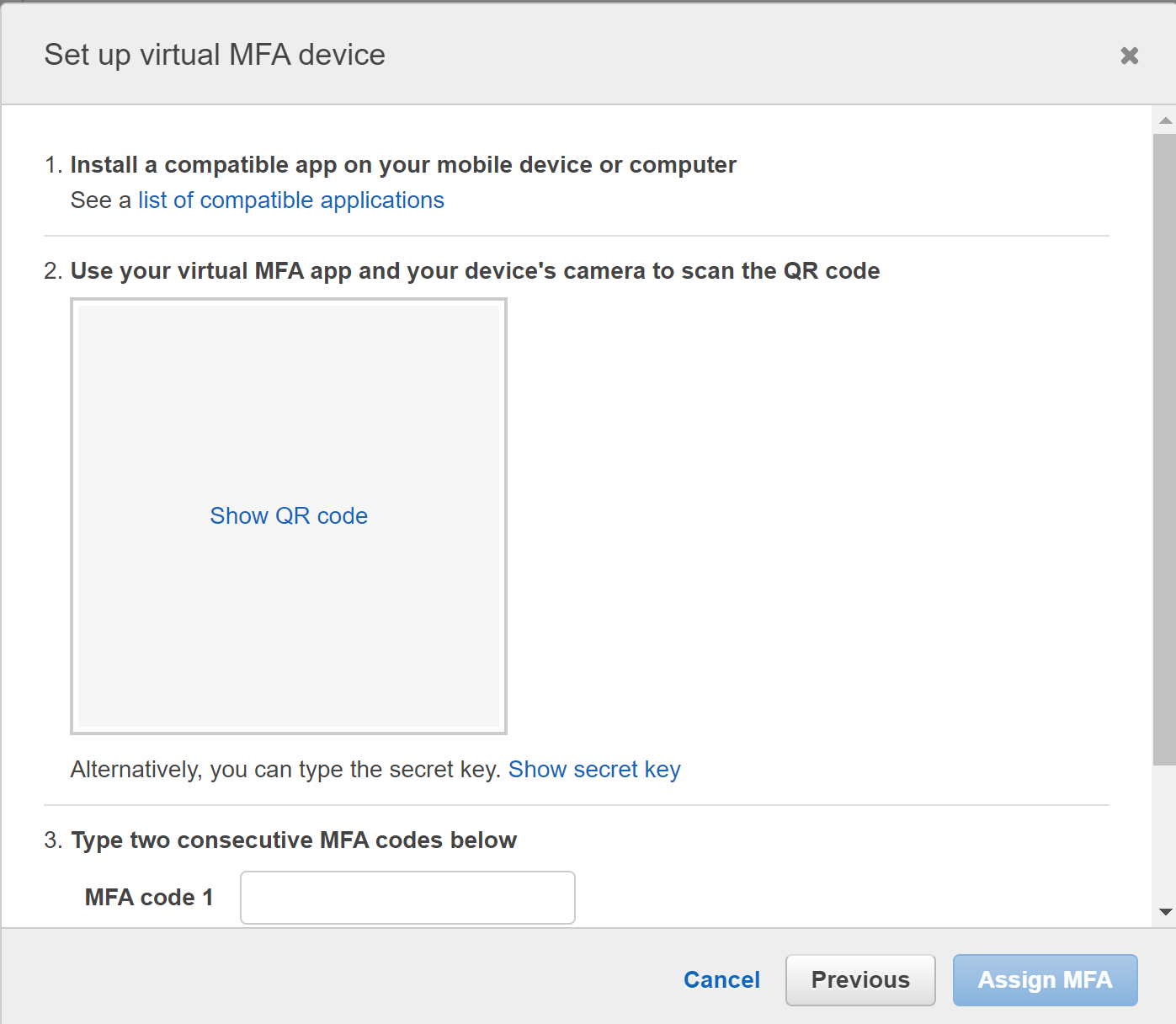This screenshot has height=1024, width=1176.
Task: Click the 'Install a compatible app' step heading
Action: pos(402,165)
